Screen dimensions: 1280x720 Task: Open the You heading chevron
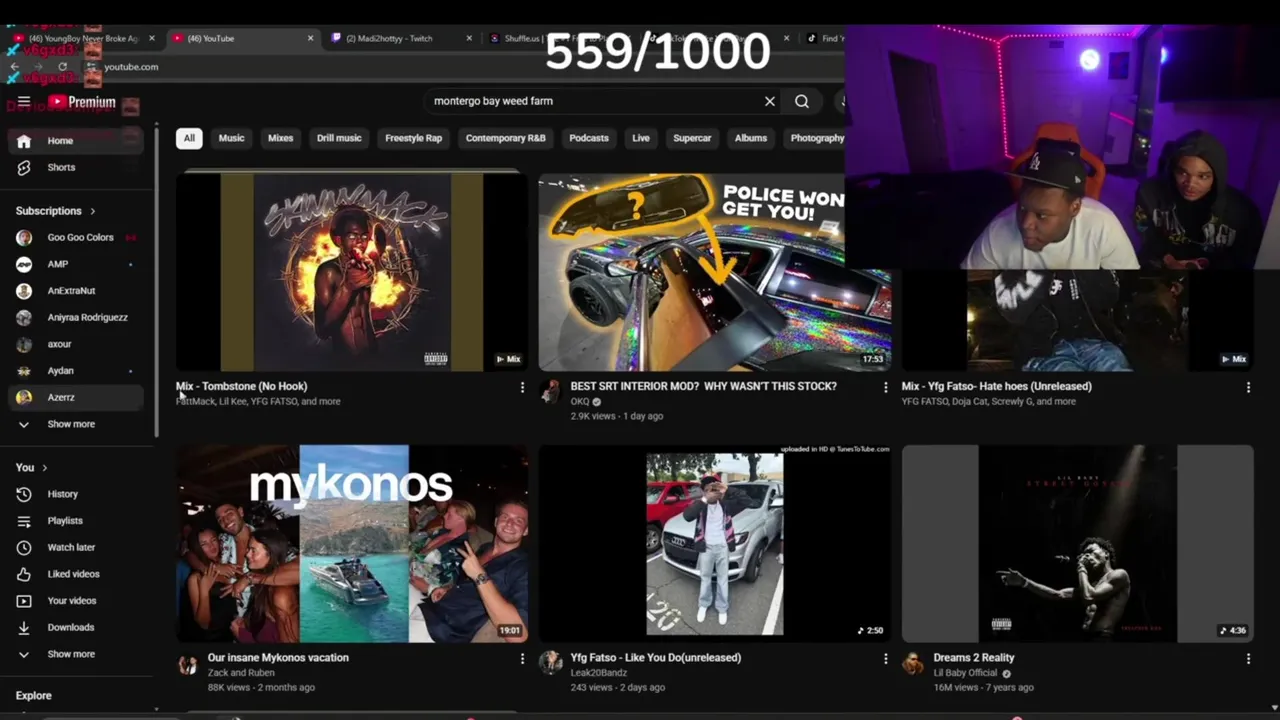coord(44,468)
